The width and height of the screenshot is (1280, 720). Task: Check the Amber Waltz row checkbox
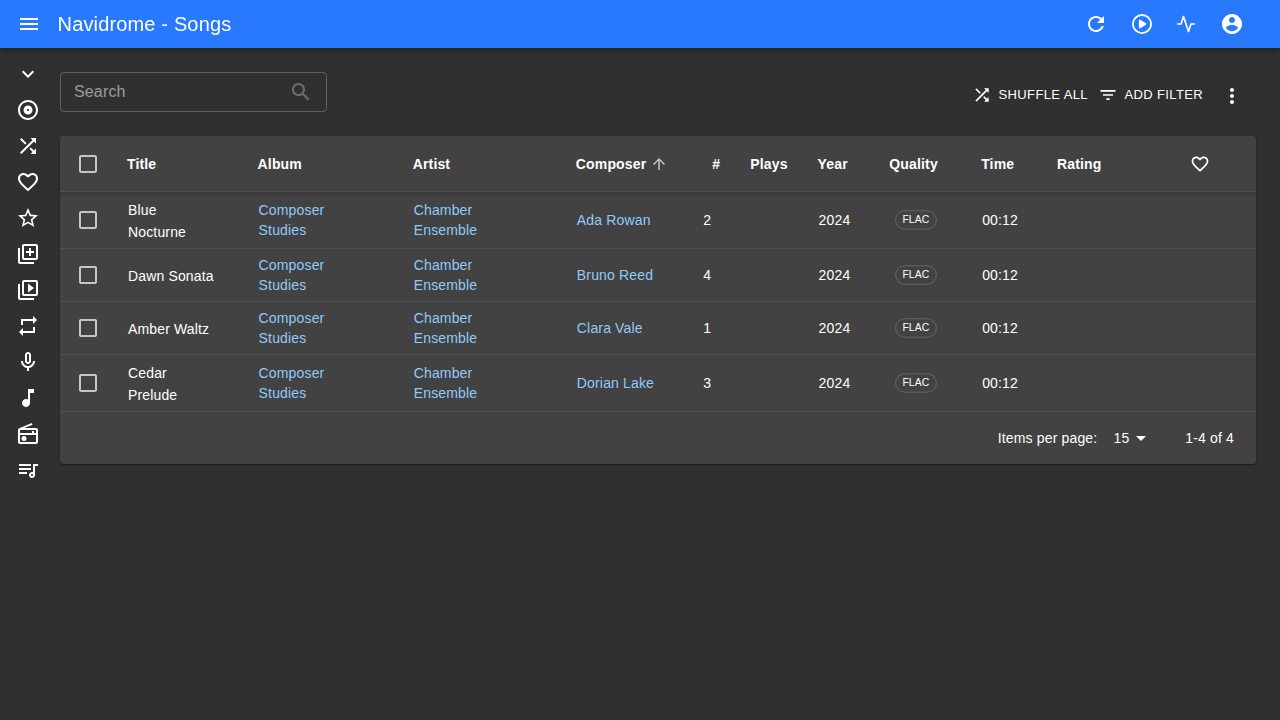pyautogui.click(x=88, y=328)
